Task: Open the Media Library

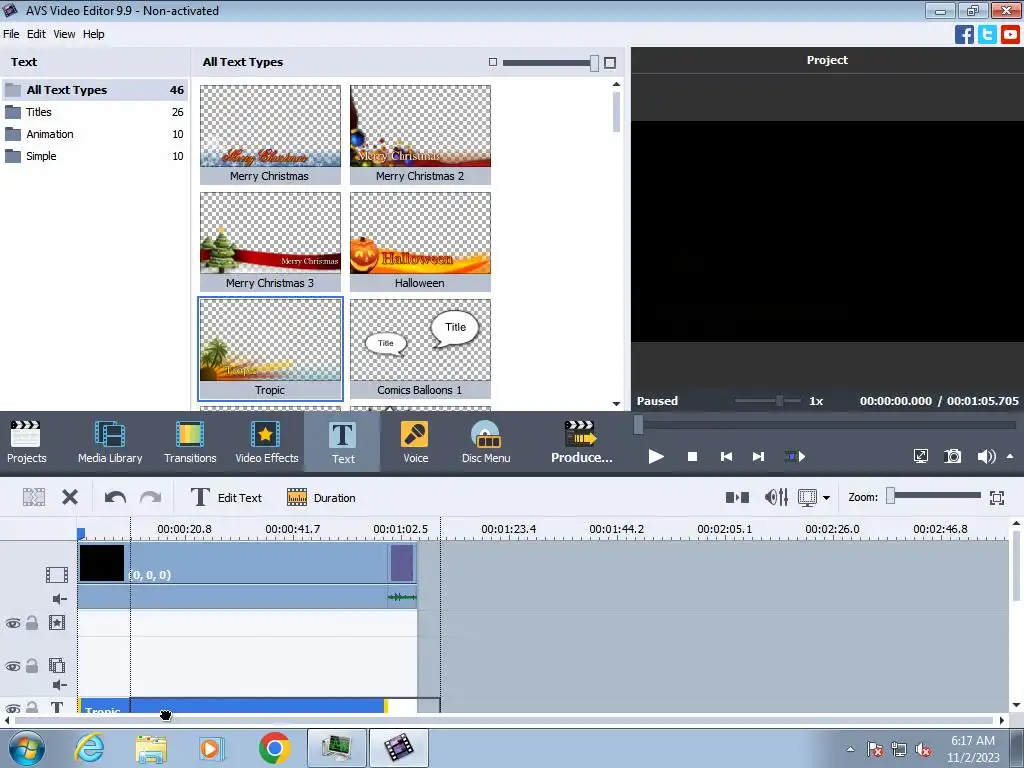Action: (110, 442)
